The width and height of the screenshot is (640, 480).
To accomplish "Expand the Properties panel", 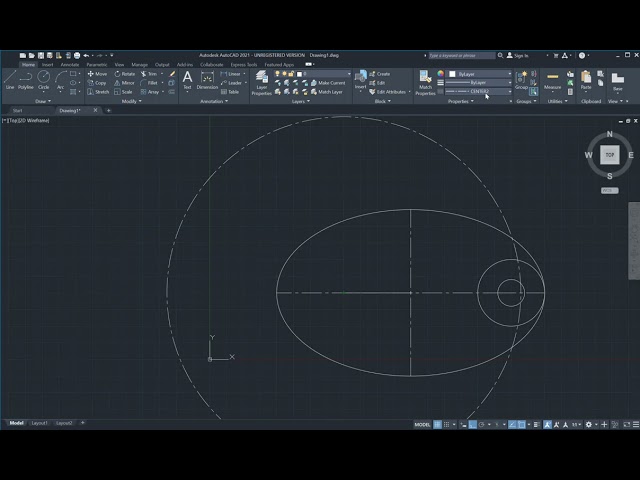I will pos(461,101).
